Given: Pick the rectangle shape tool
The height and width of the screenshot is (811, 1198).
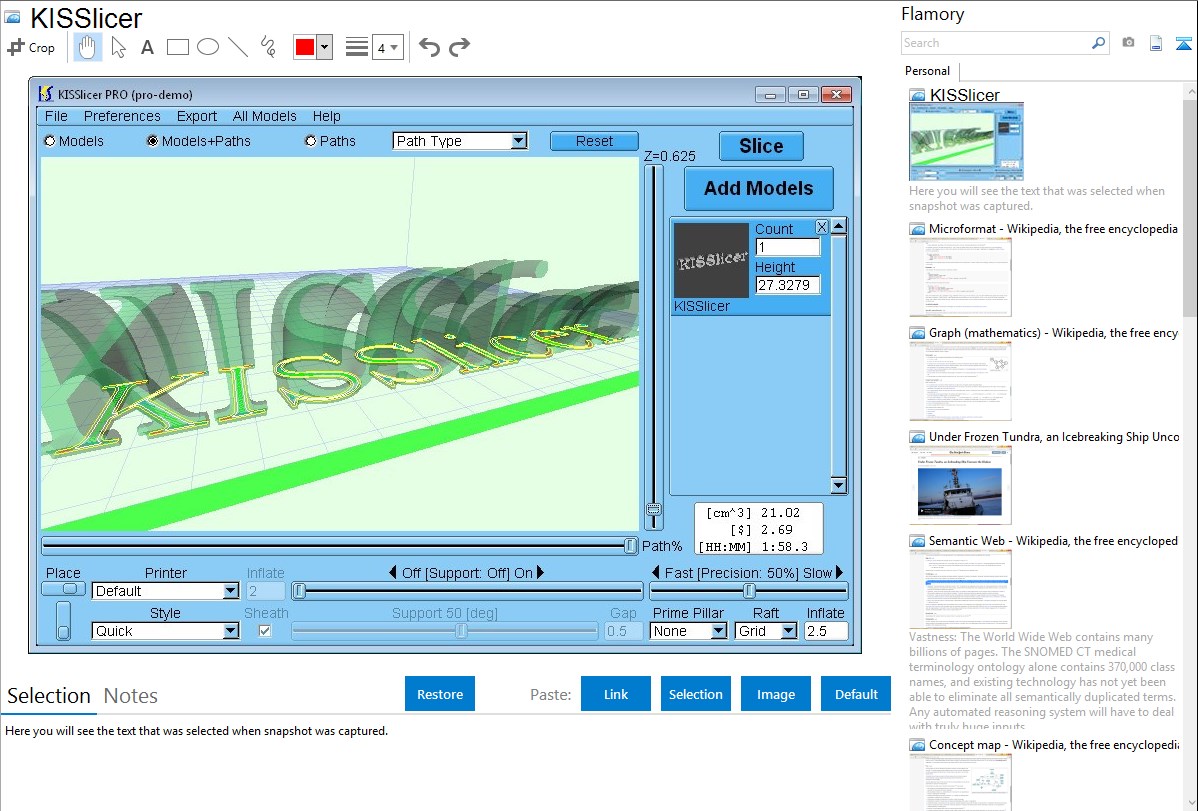Looking at the screenshot, I should [177, 47].
